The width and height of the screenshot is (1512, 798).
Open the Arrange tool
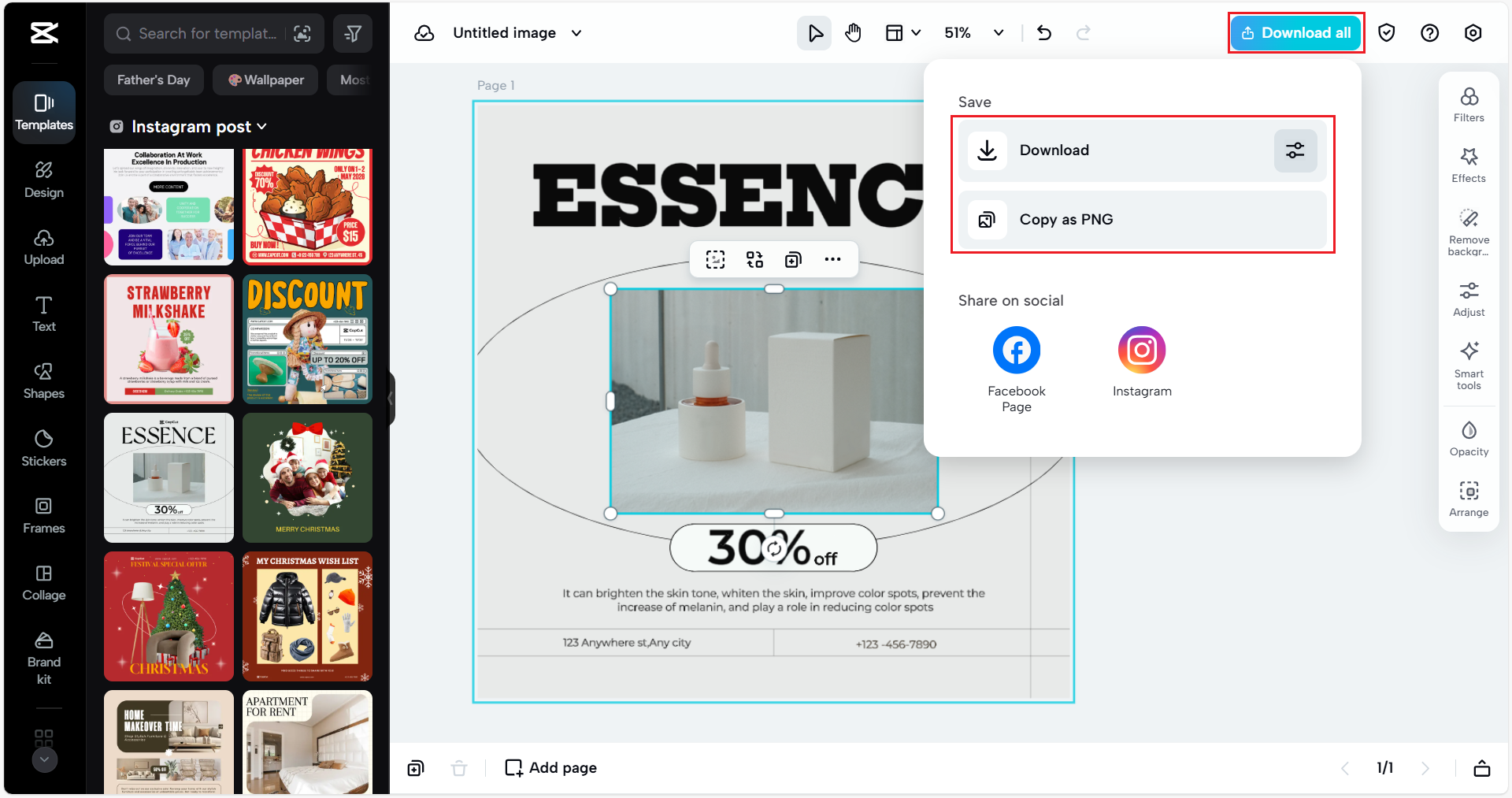tap(1469, 499)
